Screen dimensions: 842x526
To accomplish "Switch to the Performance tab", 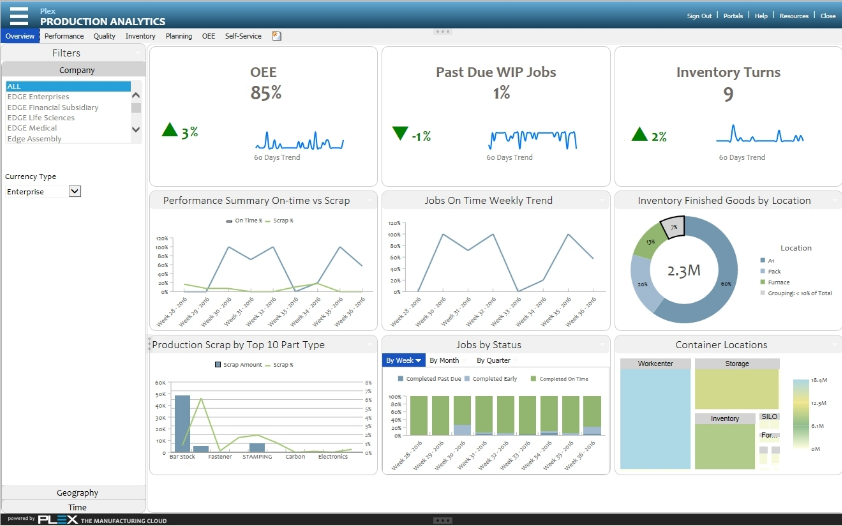I will 64,36.
